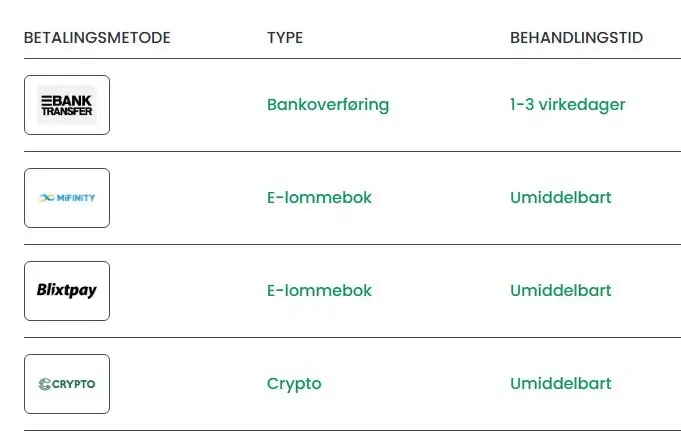
Task: Click the MIFINITY wordmark text
Action: click(76, 198)
